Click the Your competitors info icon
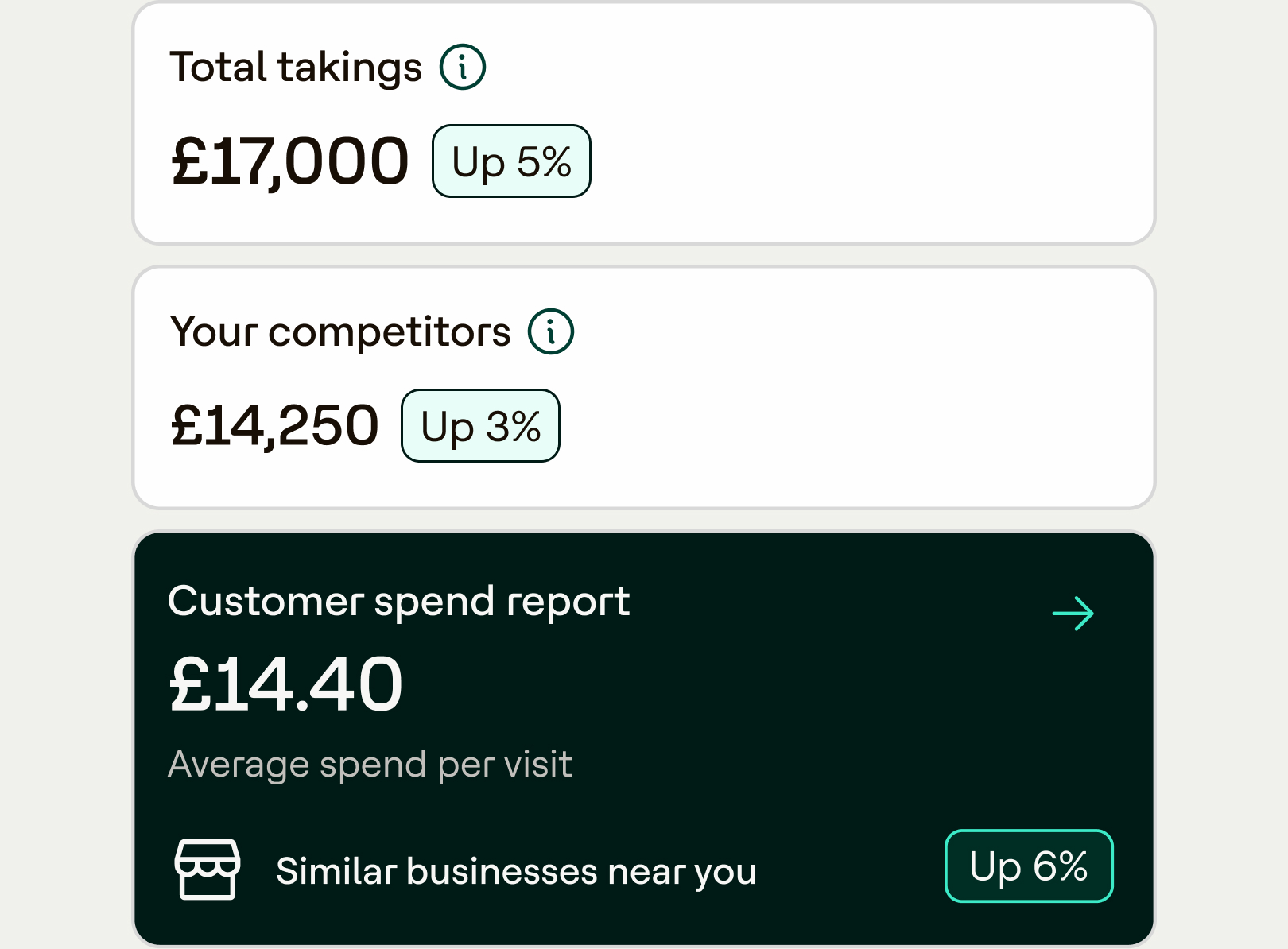1288x949 pixels. coord(551,331)
